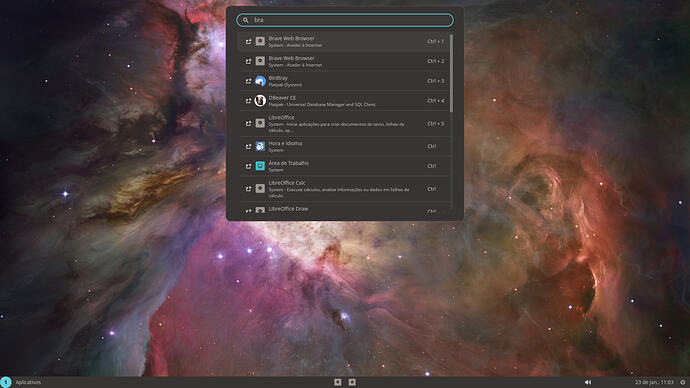This screenshot has height=388, width=690.
Task: Select the 'DBeaver CE' result title
Action: pos(282,98)
